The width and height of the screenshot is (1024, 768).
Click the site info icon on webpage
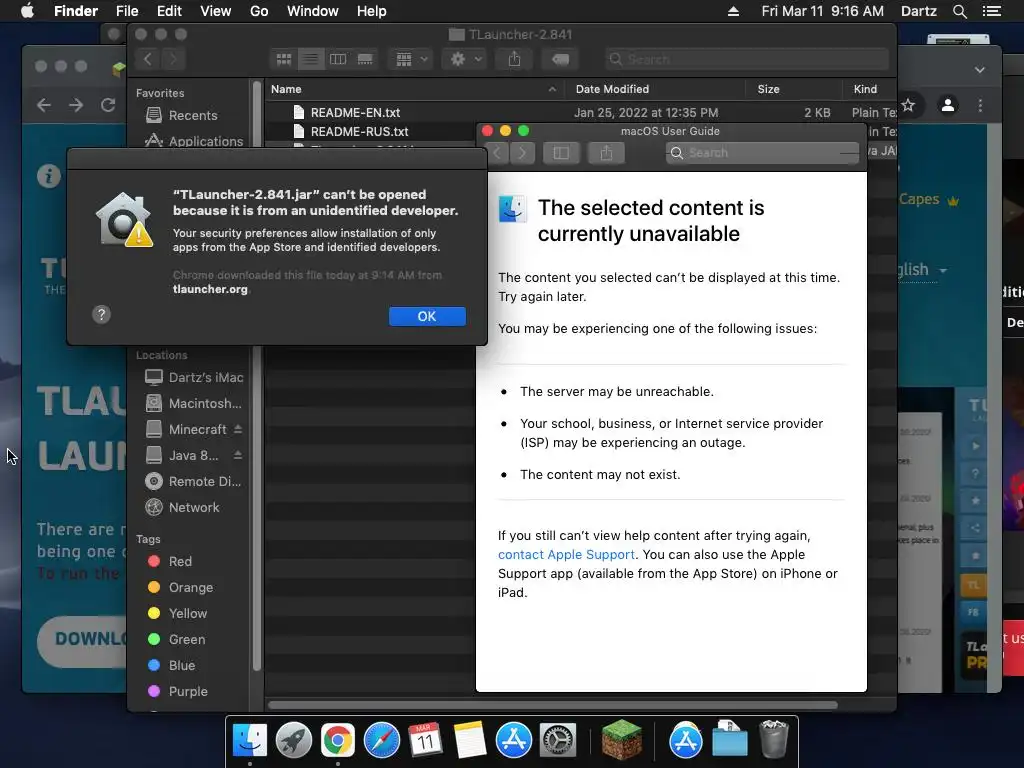tap(48, 176)
